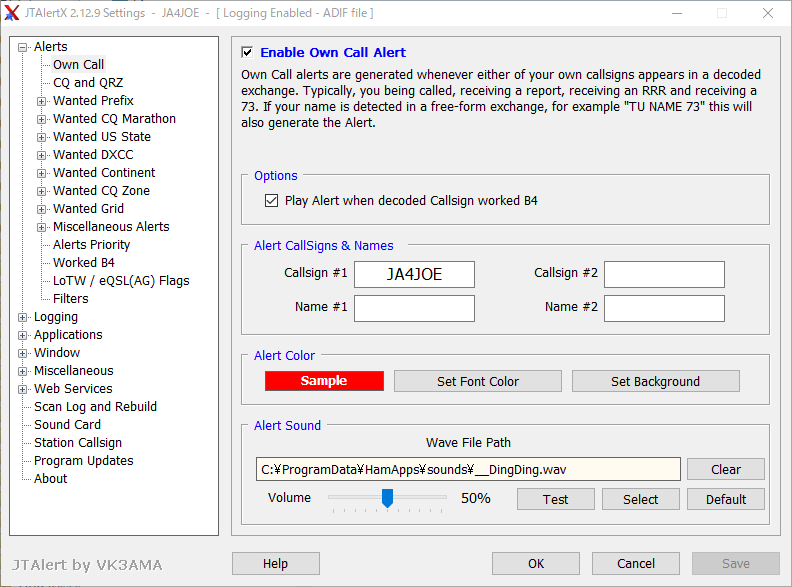Image resolution: width=792 pixels, height=587 pixels.
Task: Select the Worked B4 tree item
Action: (84, 263)
